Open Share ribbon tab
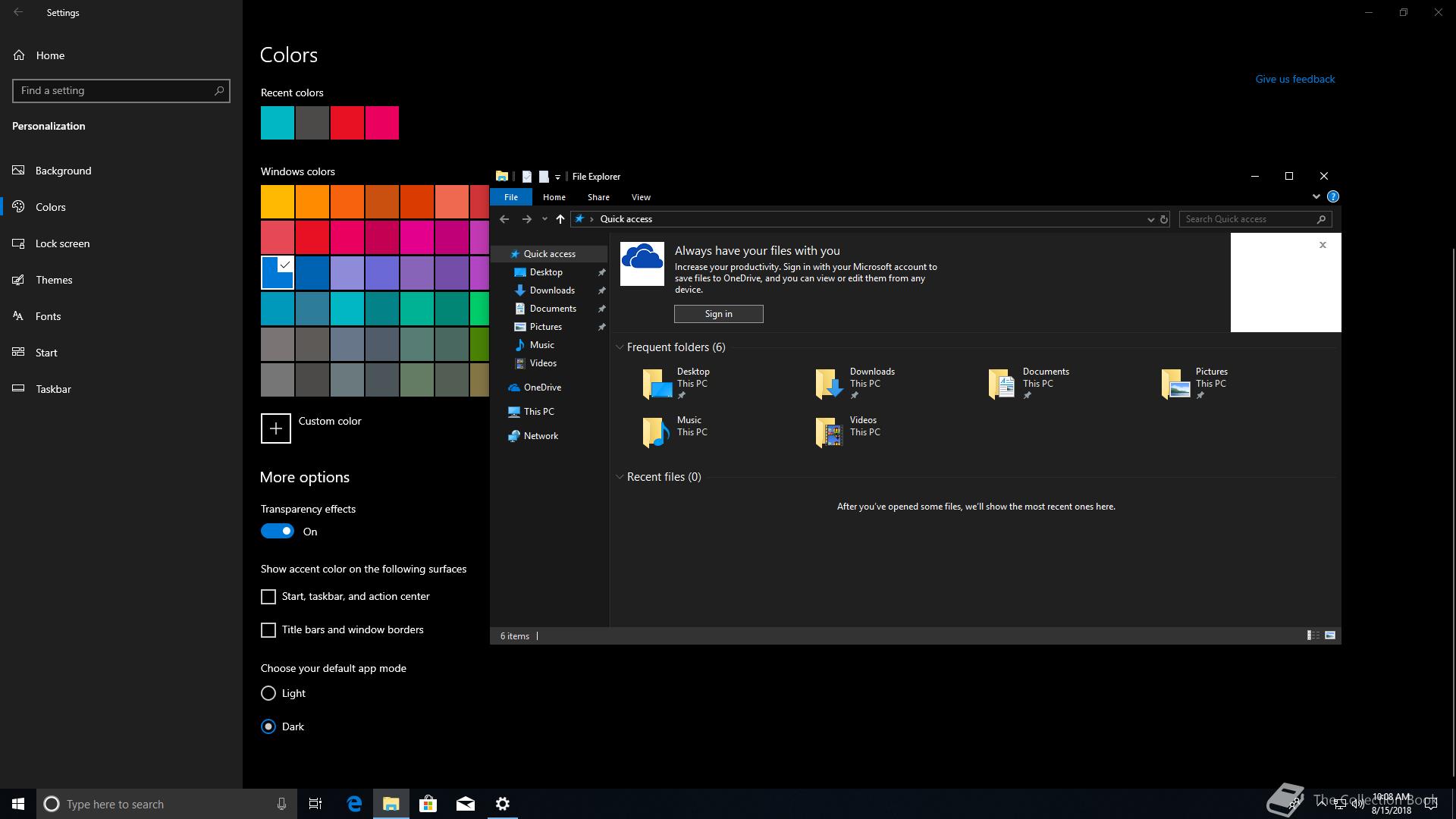1456x819 pixels. click(x=598, y=197)
